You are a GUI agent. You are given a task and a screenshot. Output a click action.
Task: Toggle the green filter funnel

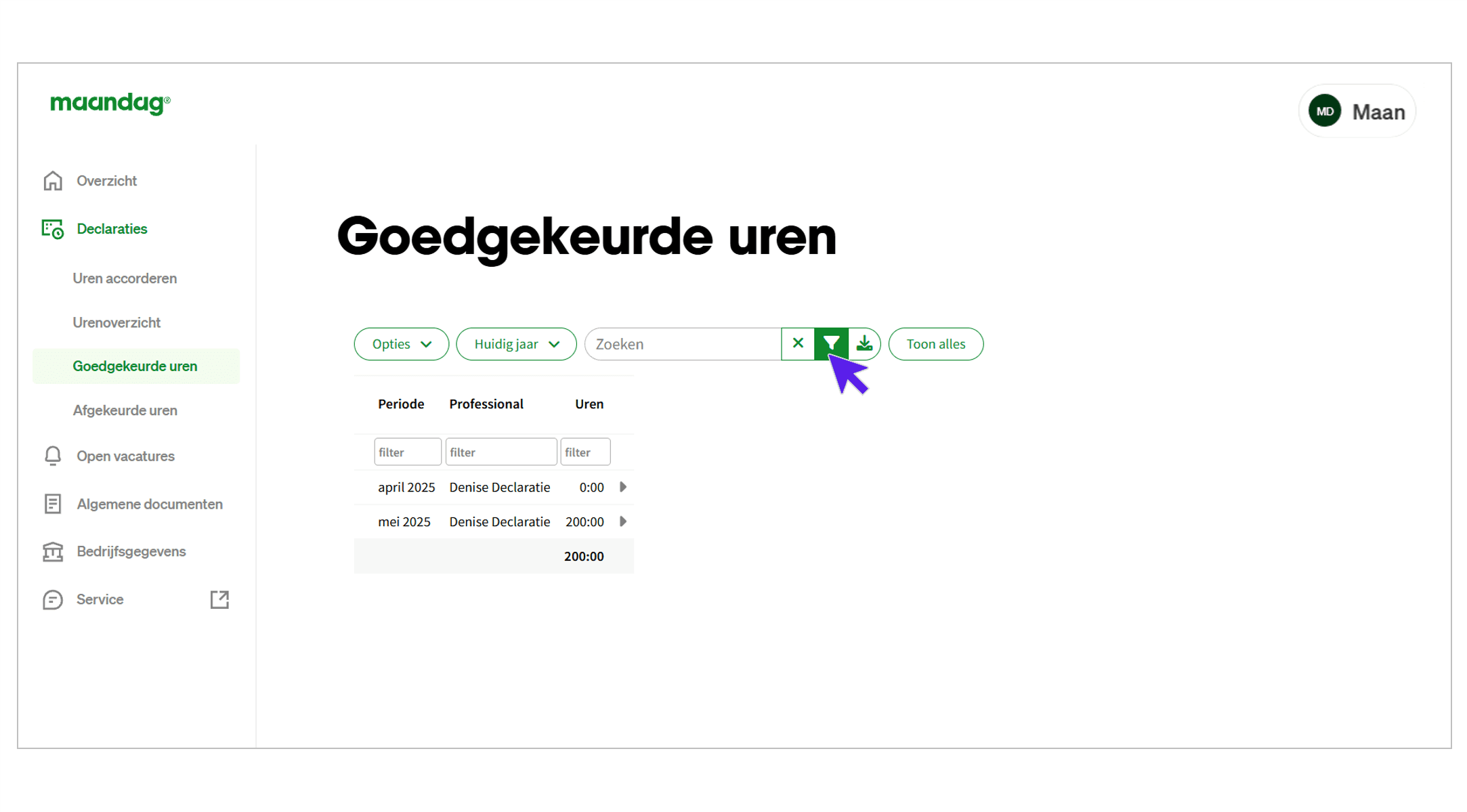point(830,343)
